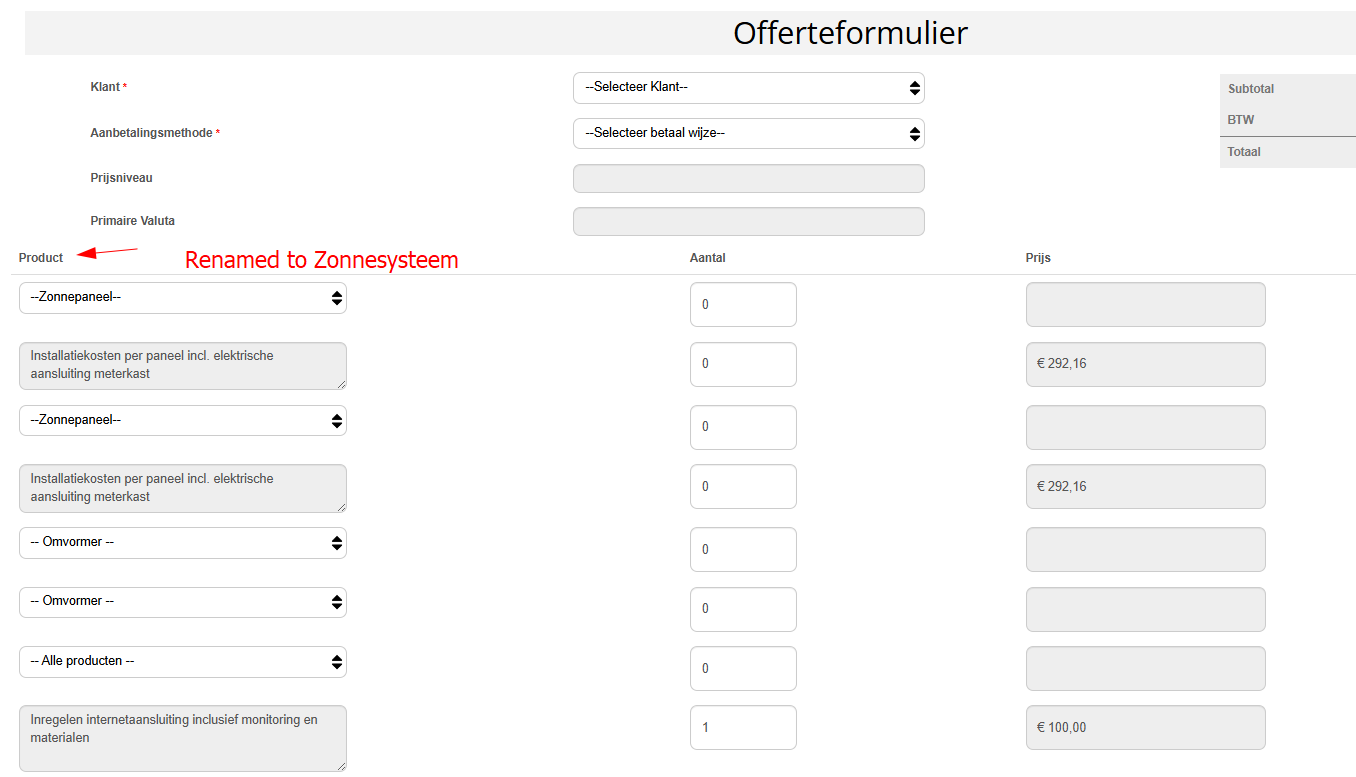Expand the Alle producten dropdown
The width and height of the screenshot is (1356, 777).
183,662
